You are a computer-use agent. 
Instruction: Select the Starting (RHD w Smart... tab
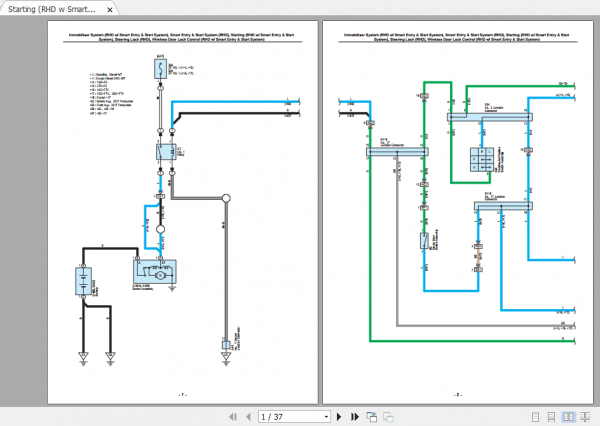click(x=52, y=10)
